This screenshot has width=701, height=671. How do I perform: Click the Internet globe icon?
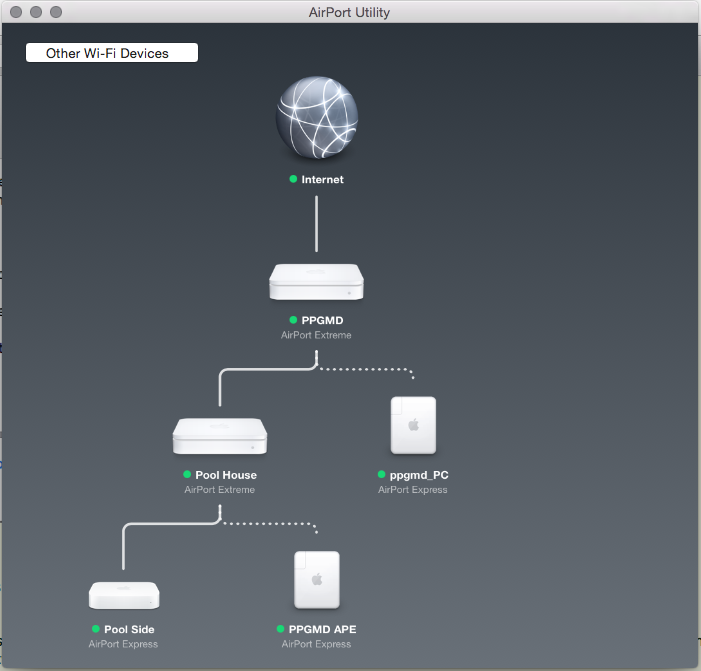click(317, 117)
